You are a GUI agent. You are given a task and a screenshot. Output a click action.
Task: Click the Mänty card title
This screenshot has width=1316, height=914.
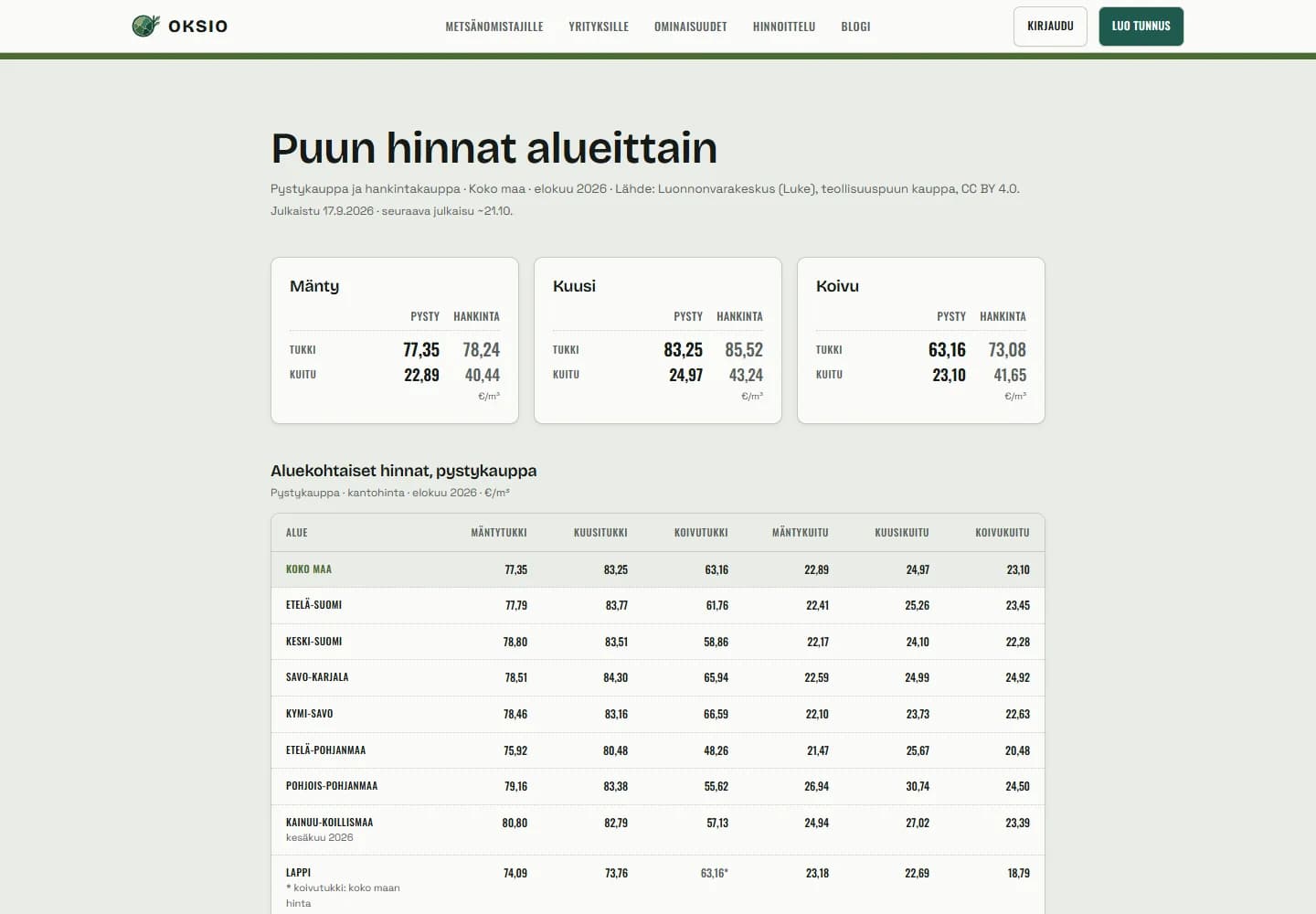pos(314,286)
